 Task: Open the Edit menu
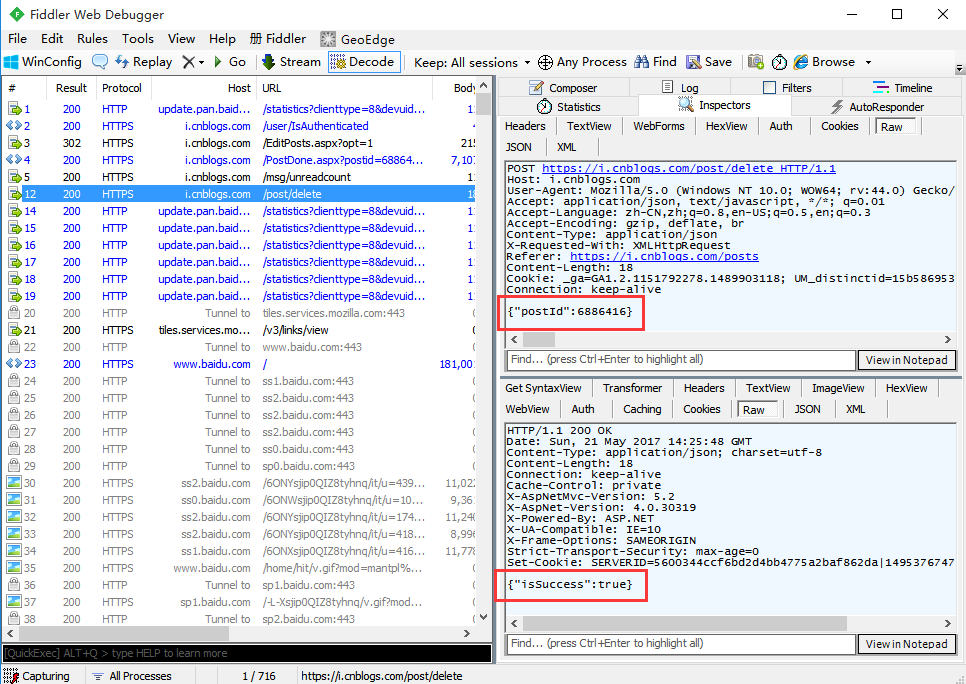pyautogui.click(x=52, y=39)
